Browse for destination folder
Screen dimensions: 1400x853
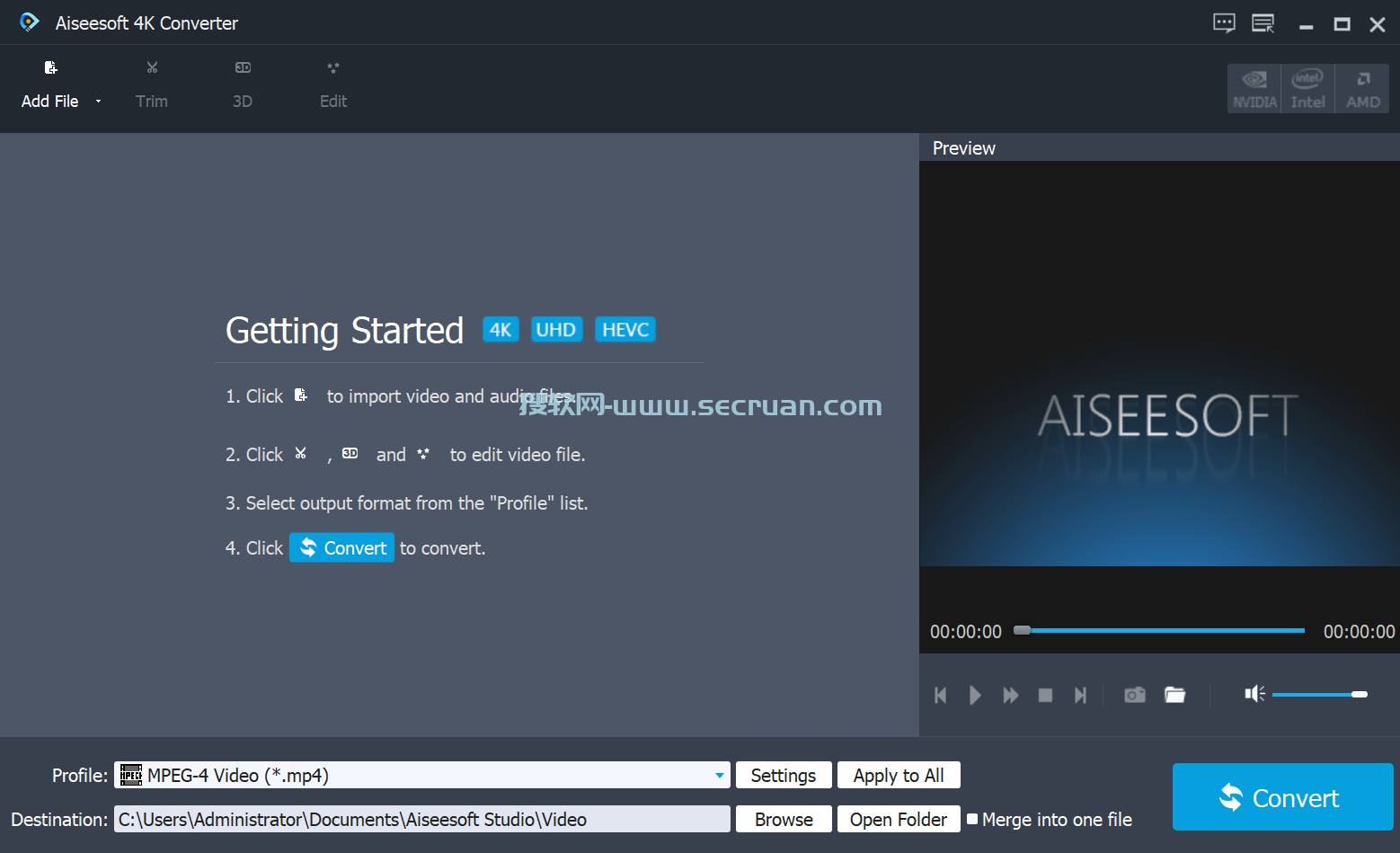(x=784, y=819)
